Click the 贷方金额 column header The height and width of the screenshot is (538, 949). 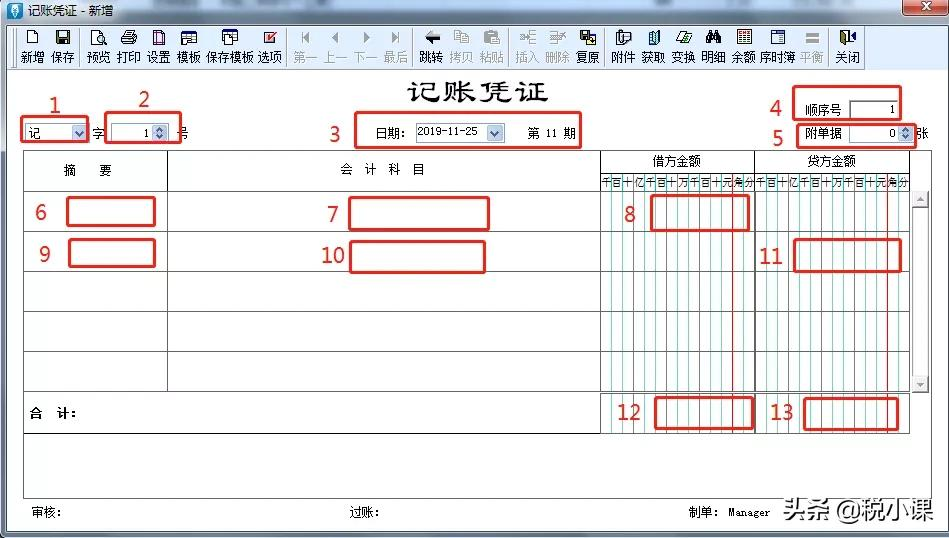[832, 162]
